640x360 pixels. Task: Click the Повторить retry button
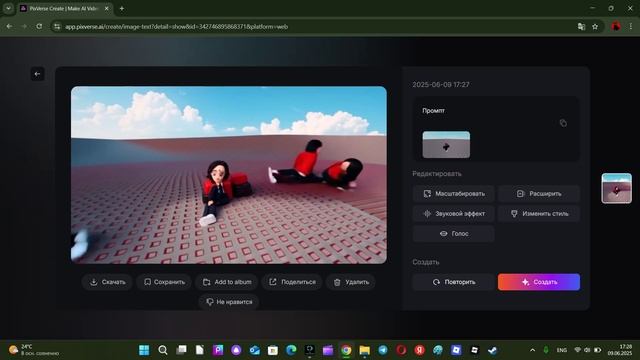pyautogui.click(x=453, y=282)
